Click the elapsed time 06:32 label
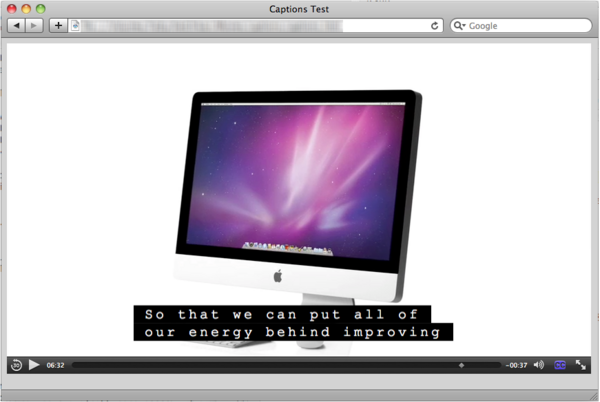 [55, 365]
